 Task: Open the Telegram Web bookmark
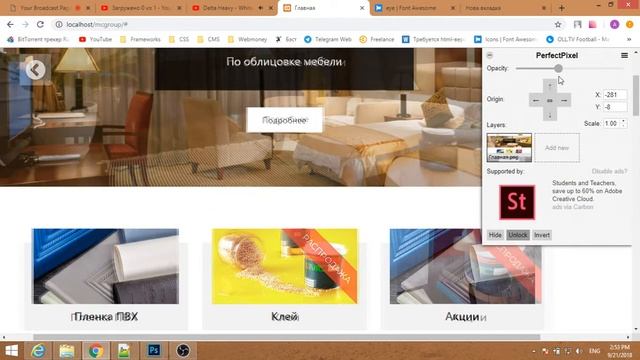(x=328, y=39)
